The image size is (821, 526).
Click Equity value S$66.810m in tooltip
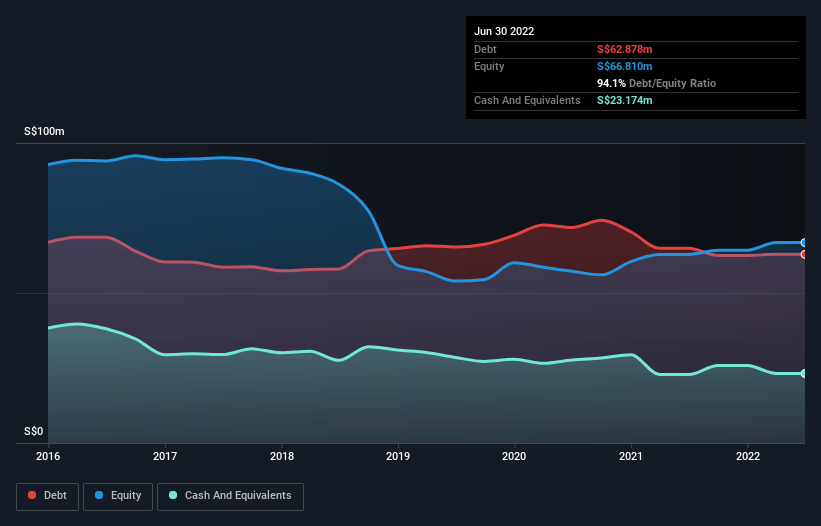click(625, 66)
